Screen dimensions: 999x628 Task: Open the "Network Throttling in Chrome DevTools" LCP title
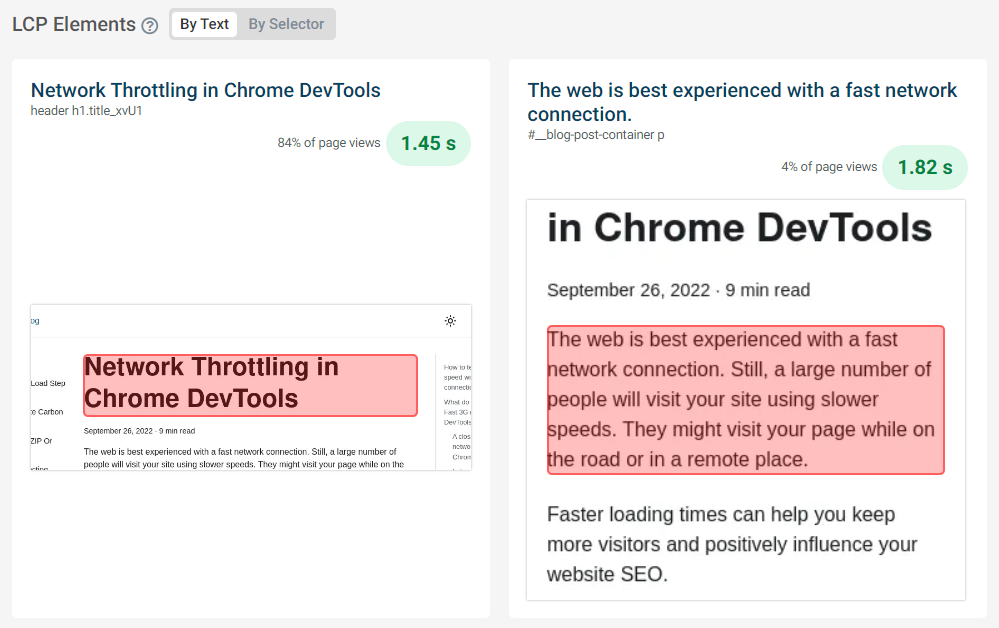pyautogui.click(x=206, y=90)
